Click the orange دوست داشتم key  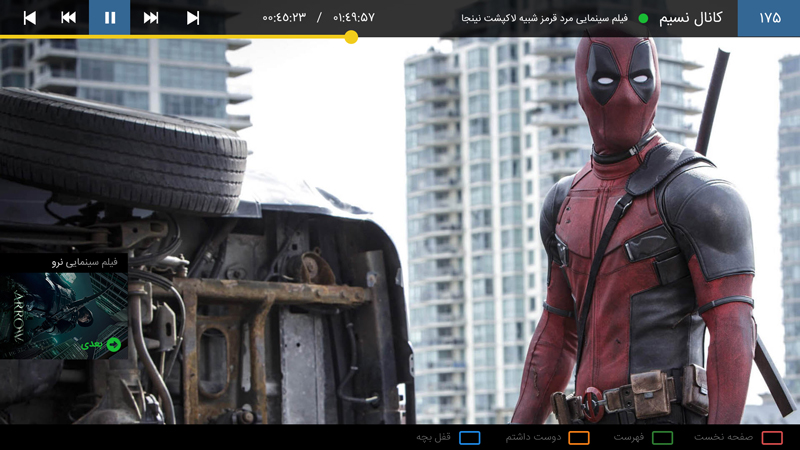coord(579,438)
